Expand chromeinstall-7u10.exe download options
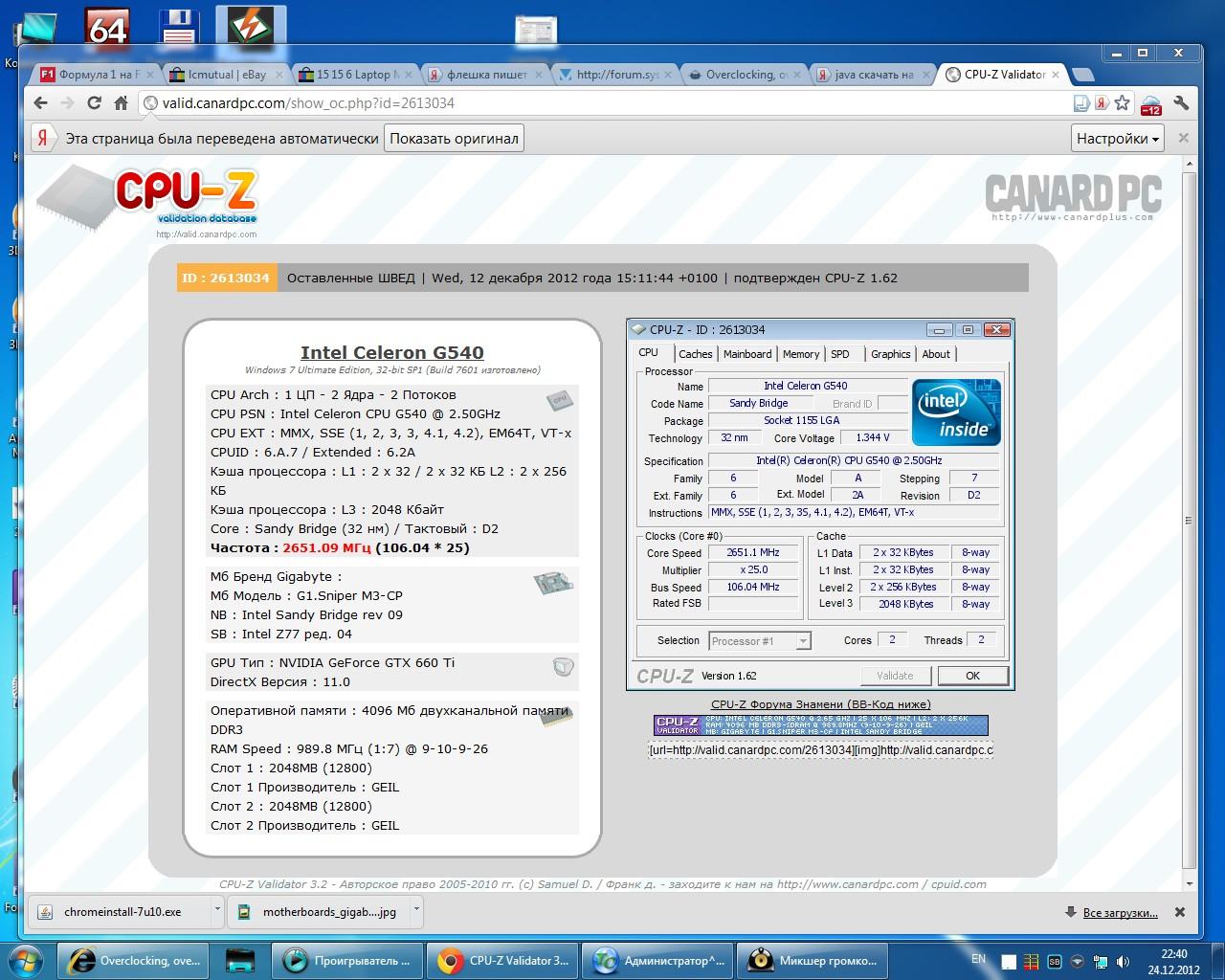 pos(217,912)
